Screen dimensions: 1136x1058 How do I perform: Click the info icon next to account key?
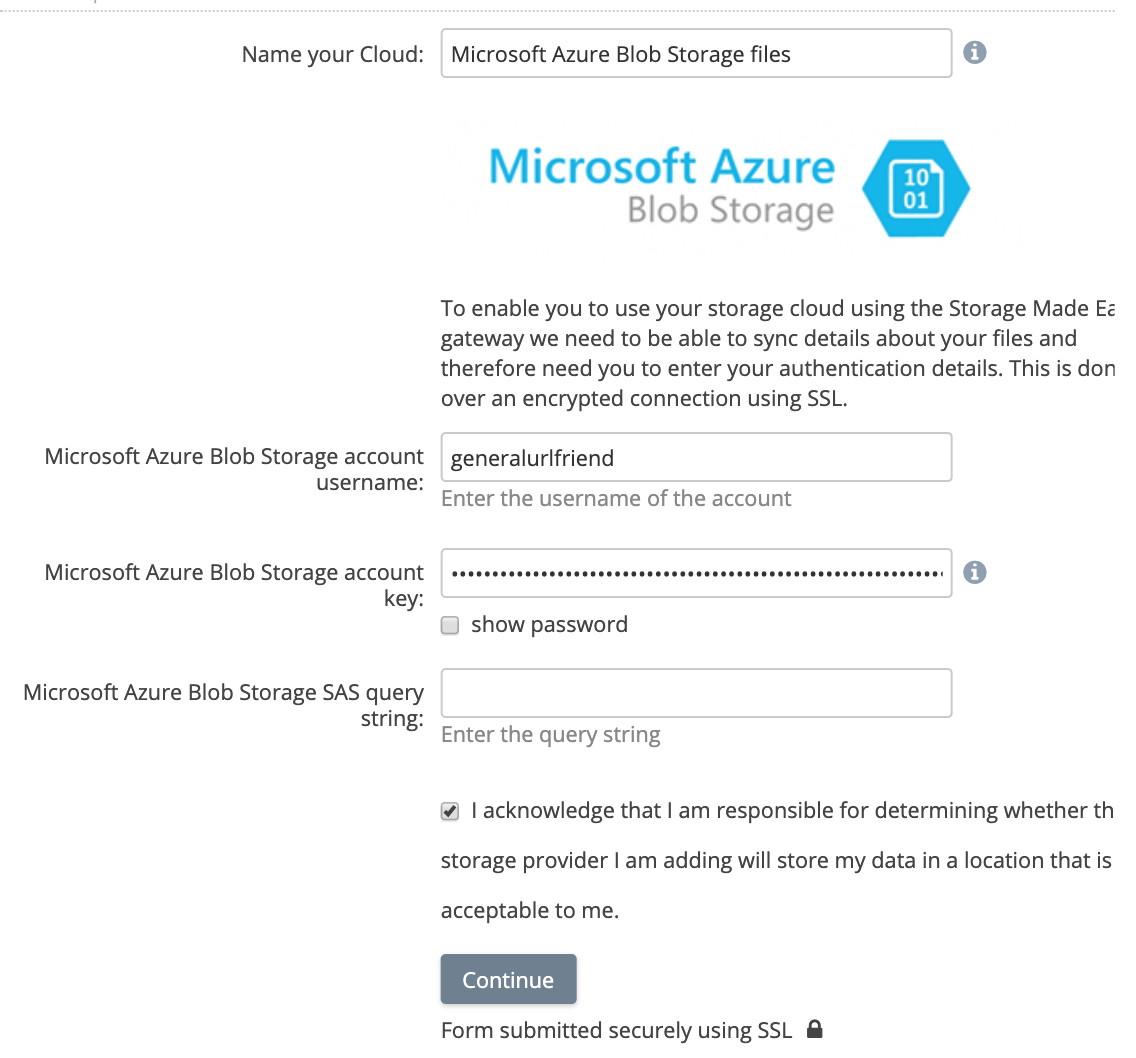coord(974,572)
